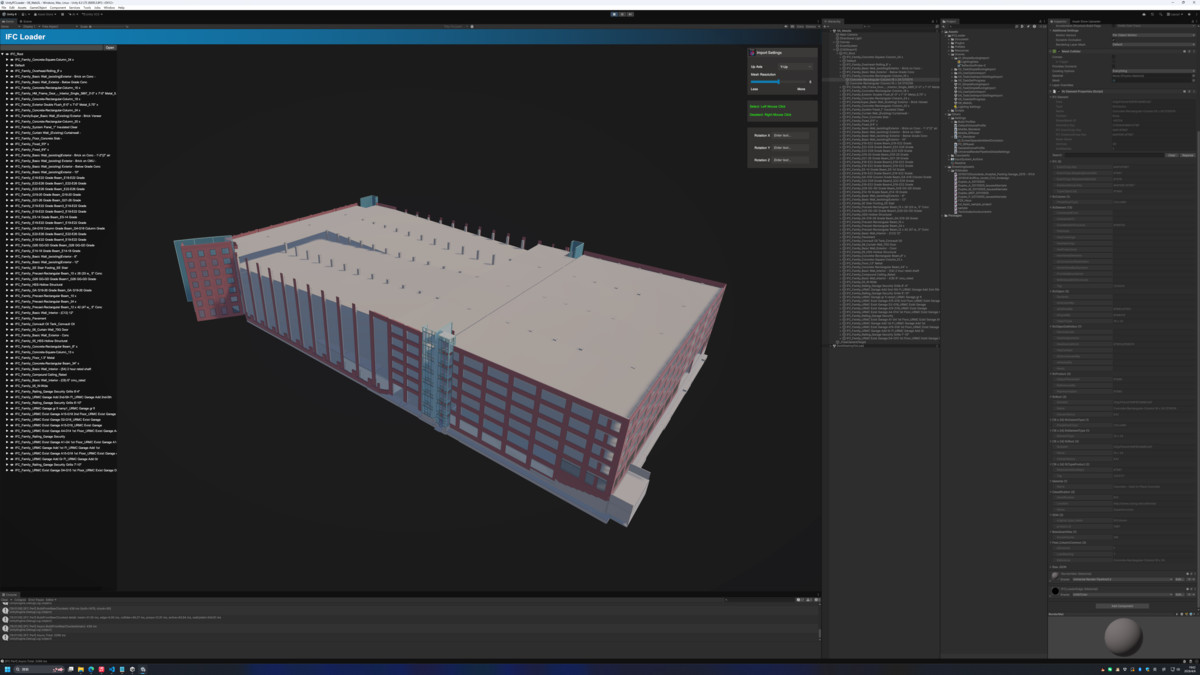Click the Rotation X text field

click(x=791, y=135)
